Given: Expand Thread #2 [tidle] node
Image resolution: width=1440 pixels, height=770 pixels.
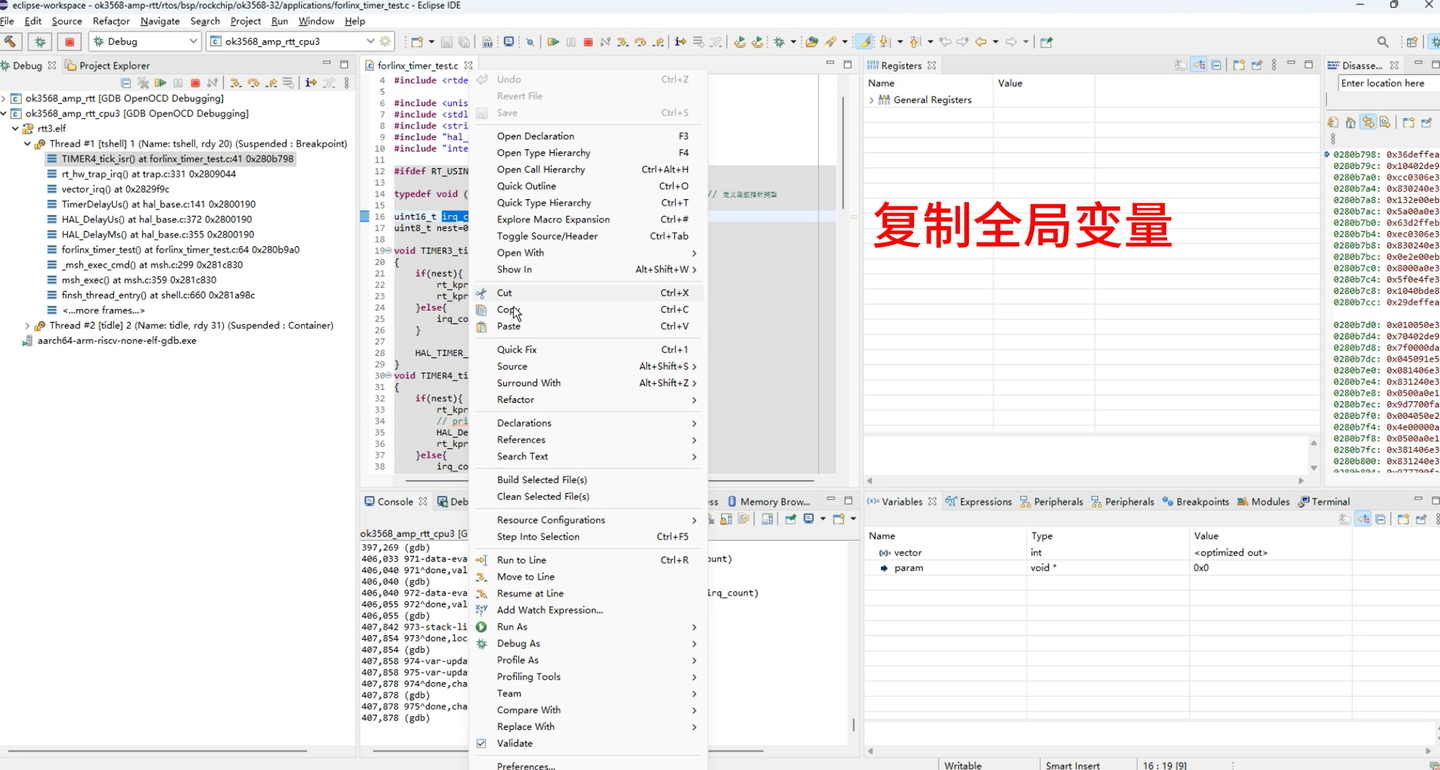Looking at the screenshot, I should (x=27, y=326).
